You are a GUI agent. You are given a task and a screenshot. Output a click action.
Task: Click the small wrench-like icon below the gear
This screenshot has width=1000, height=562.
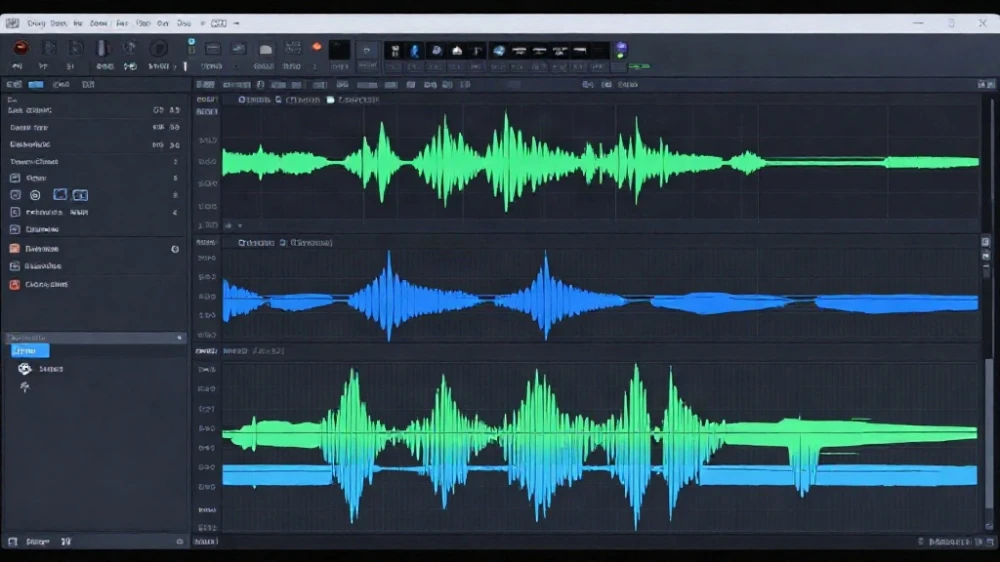pos(24,387)
